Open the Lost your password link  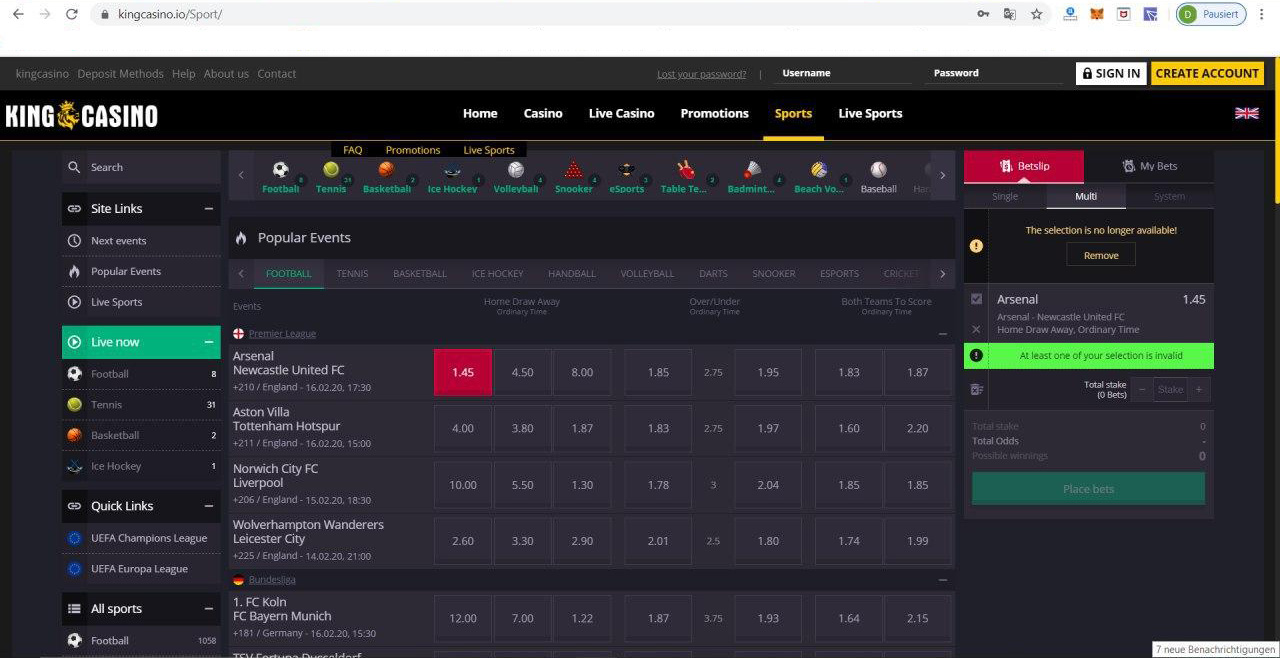(x=701, y=74)
